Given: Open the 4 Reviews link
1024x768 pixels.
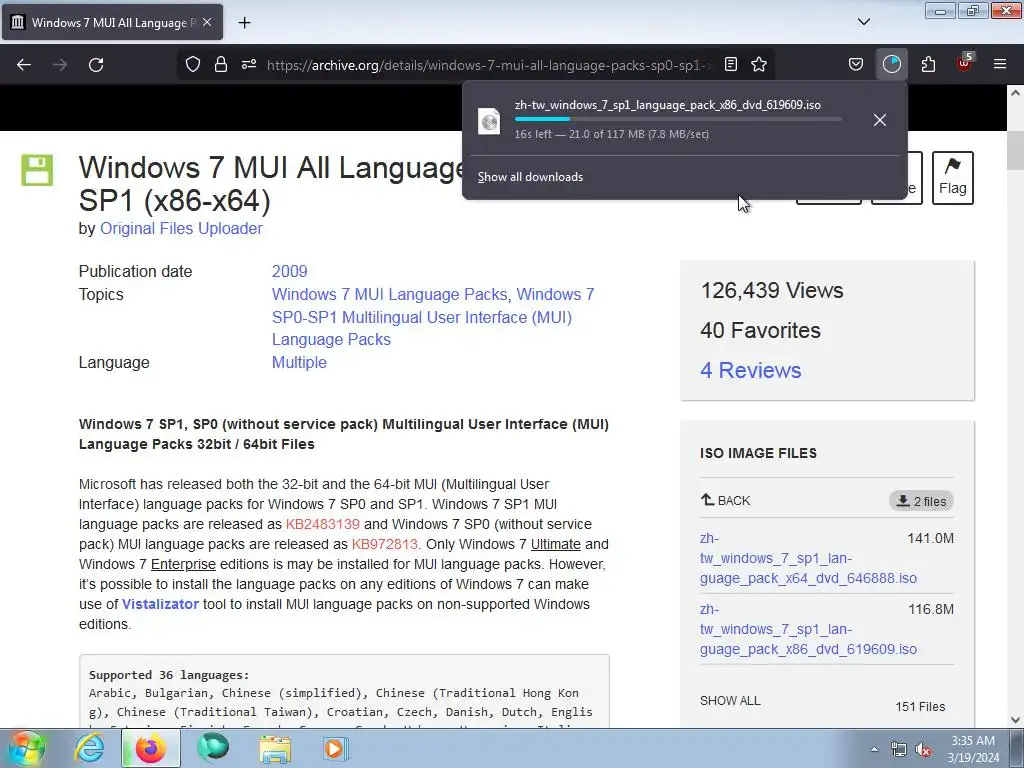Looking at the screenshot, I should (x=750, y=370).
